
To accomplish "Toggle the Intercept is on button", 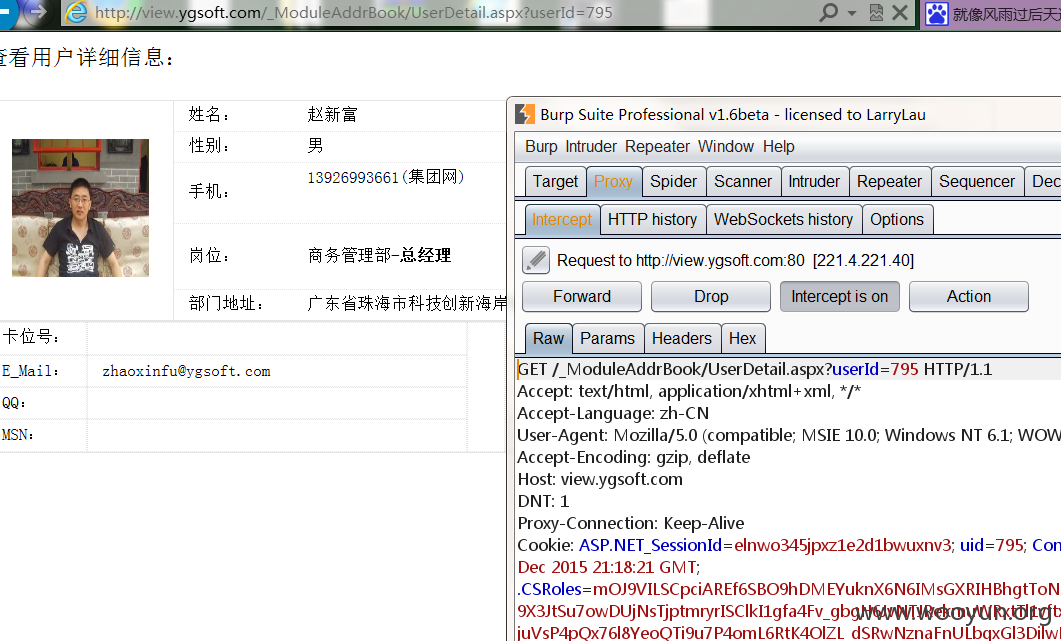I will pos(840,296).
